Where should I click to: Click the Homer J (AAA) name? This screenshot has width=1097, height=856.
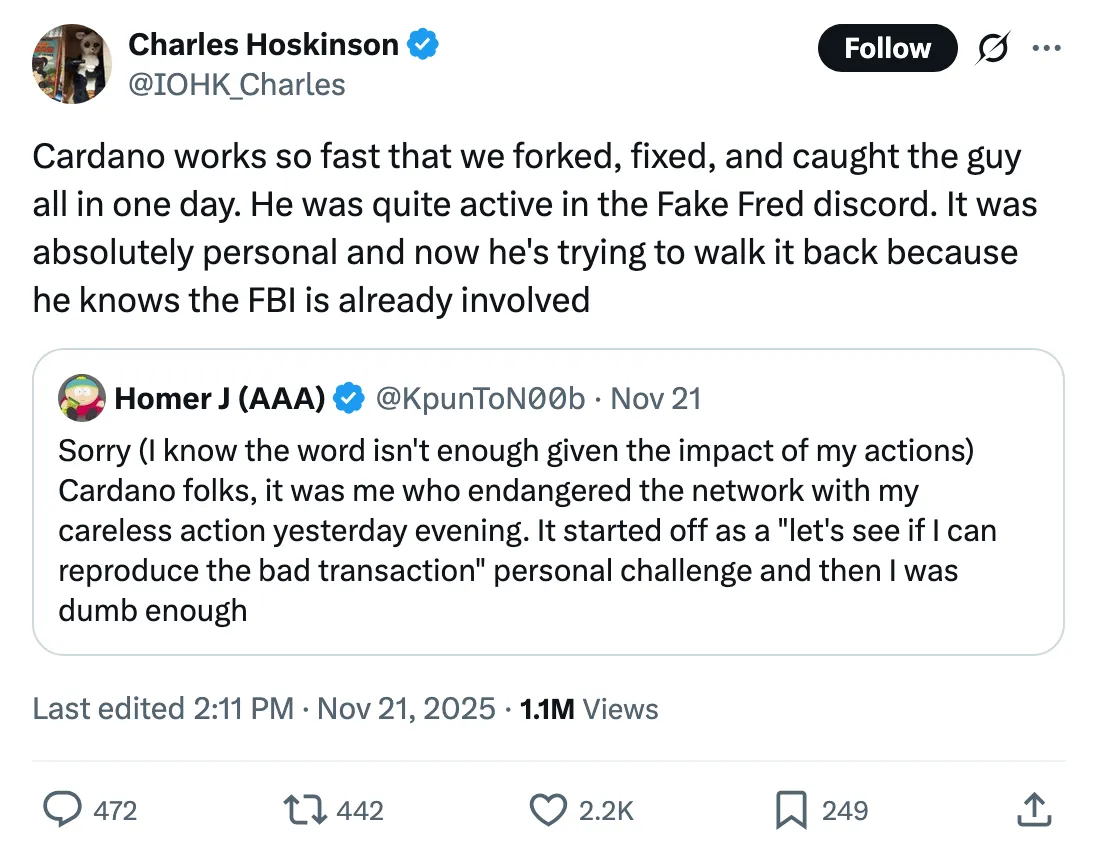click(x=220, y=398)
